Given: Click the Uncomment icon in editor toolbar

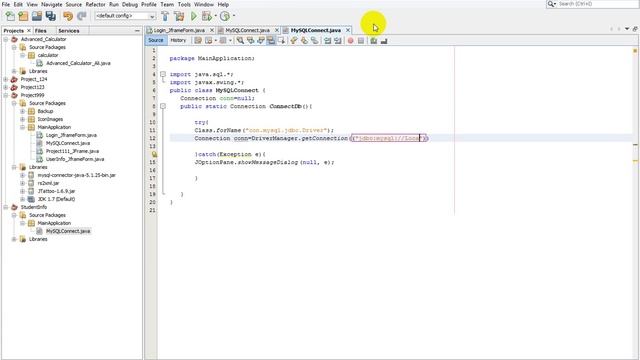Looking at the screenshot, I should (384, 40).
